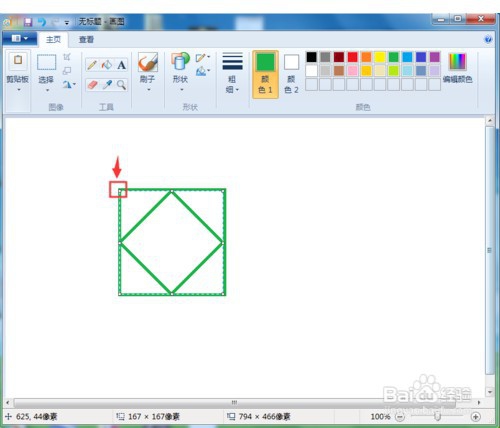500x428 pixels.
Task: Click the 167 × 167 selection size text
Action: [x=154, y=417]
